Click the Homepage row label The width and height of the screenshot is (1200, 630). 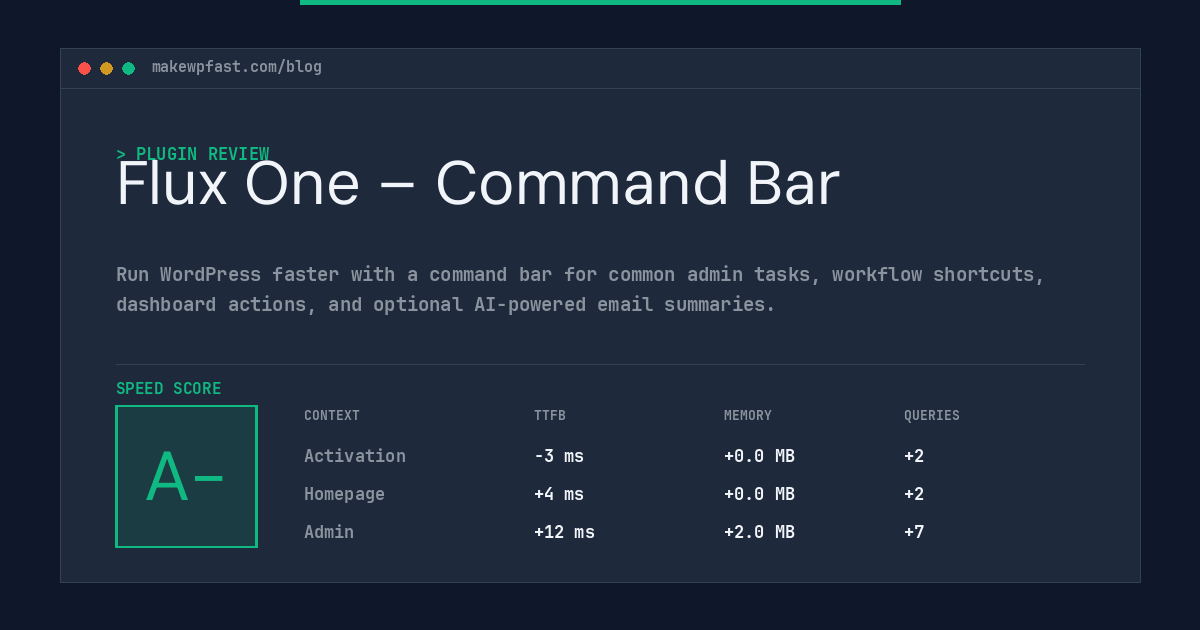click(x=344, y=494)
